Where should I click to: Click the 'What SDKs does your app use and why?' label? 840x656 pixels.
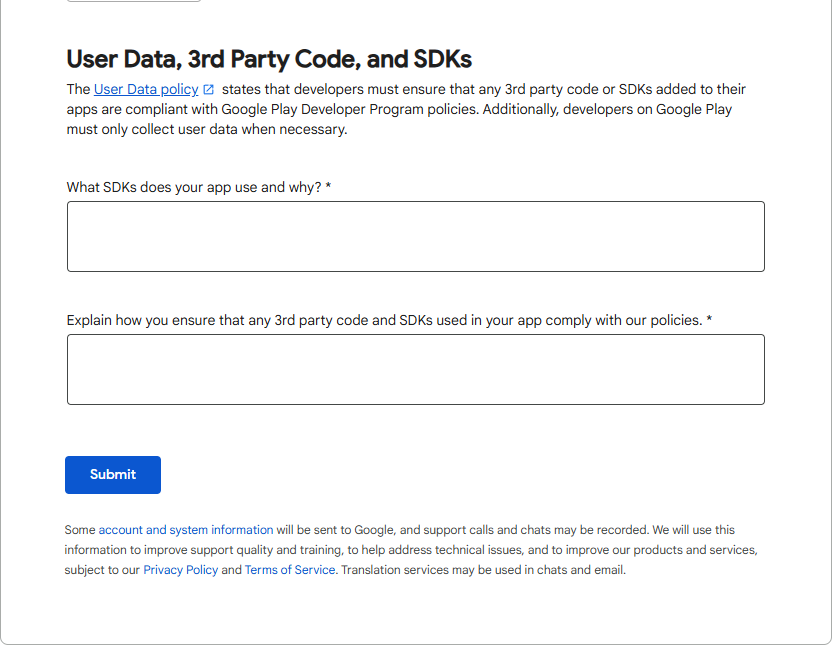pyautogui.click(x=194, y=187)
